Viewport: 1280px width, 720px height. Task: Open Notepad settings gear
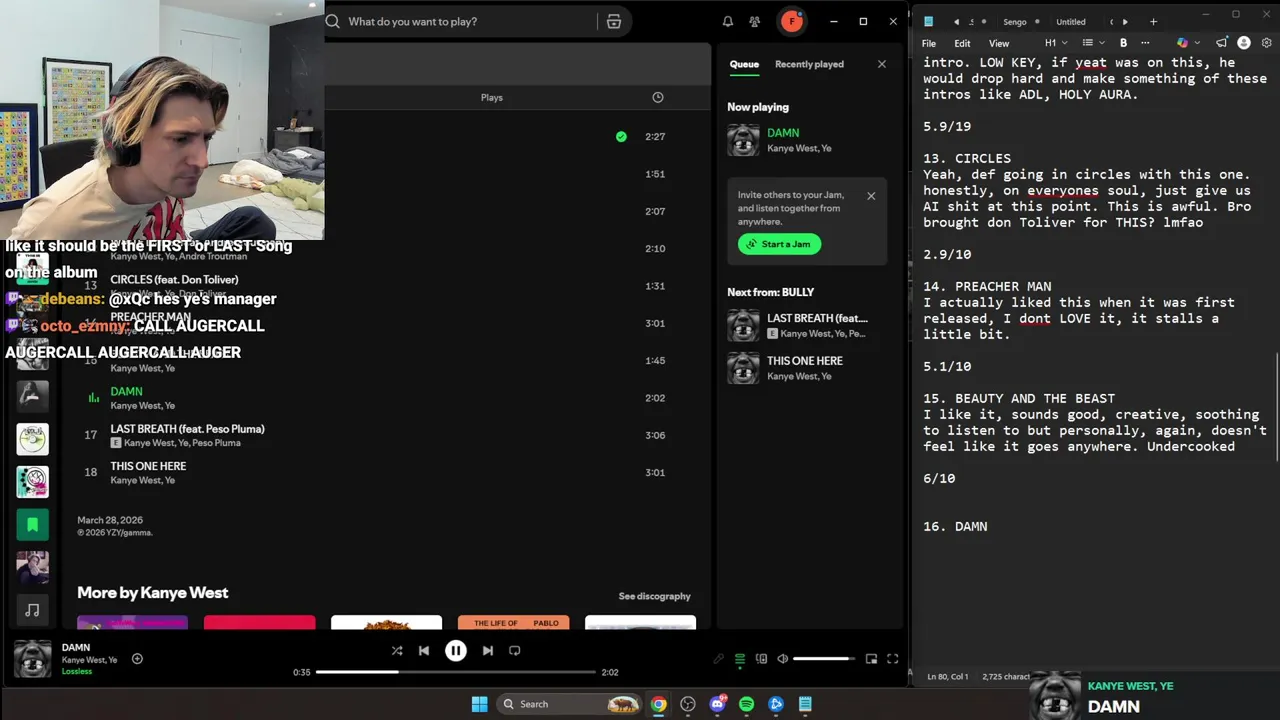tap(1267, 43)
